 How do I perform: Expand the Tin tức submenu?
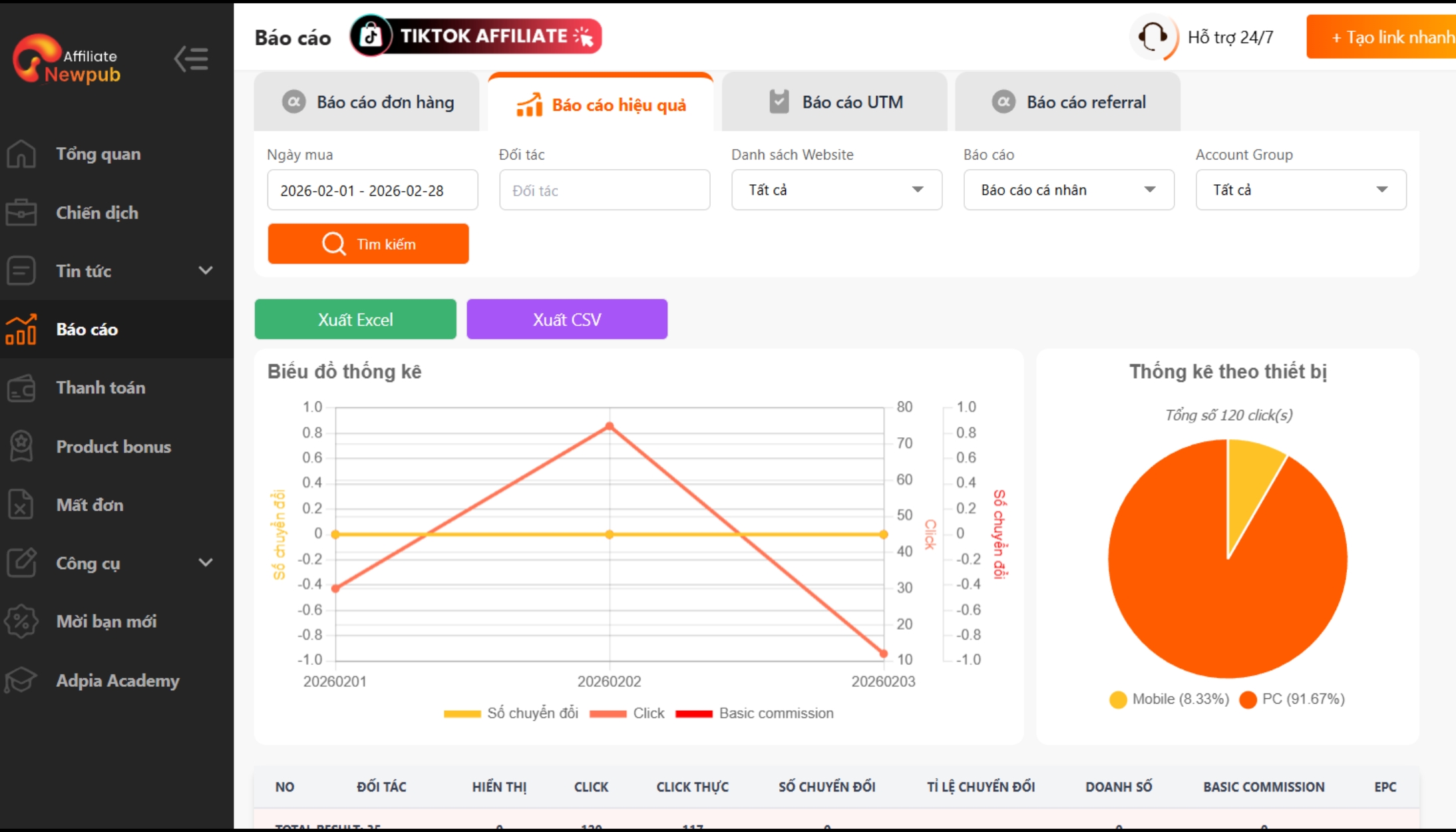coord(206,270)
